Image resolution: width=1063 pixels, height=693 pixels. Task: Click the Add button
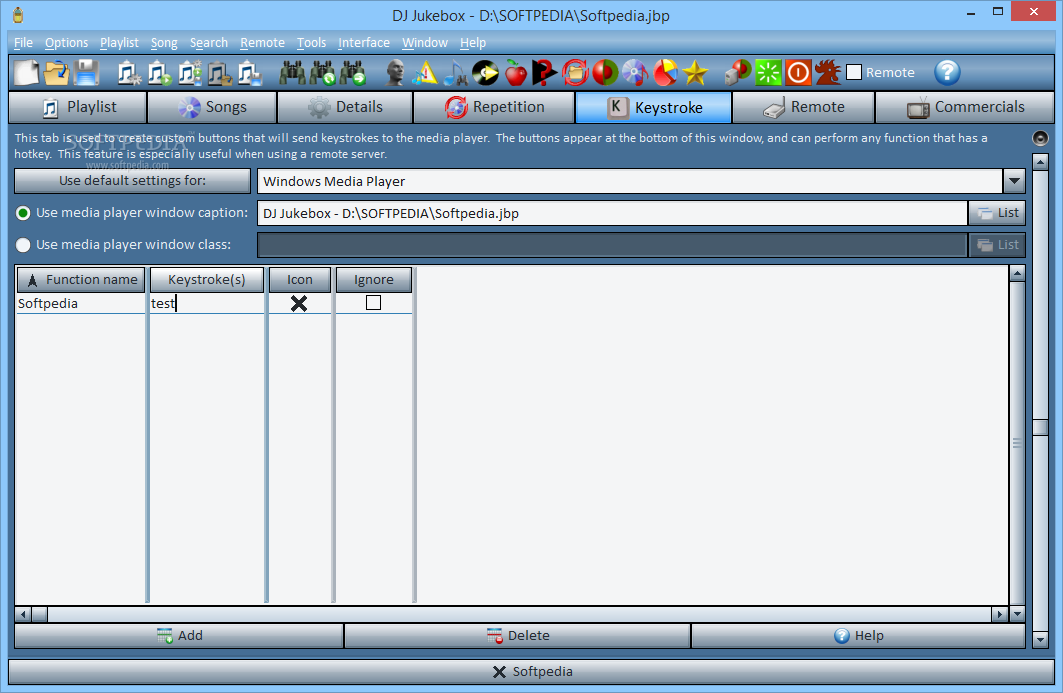179,636
